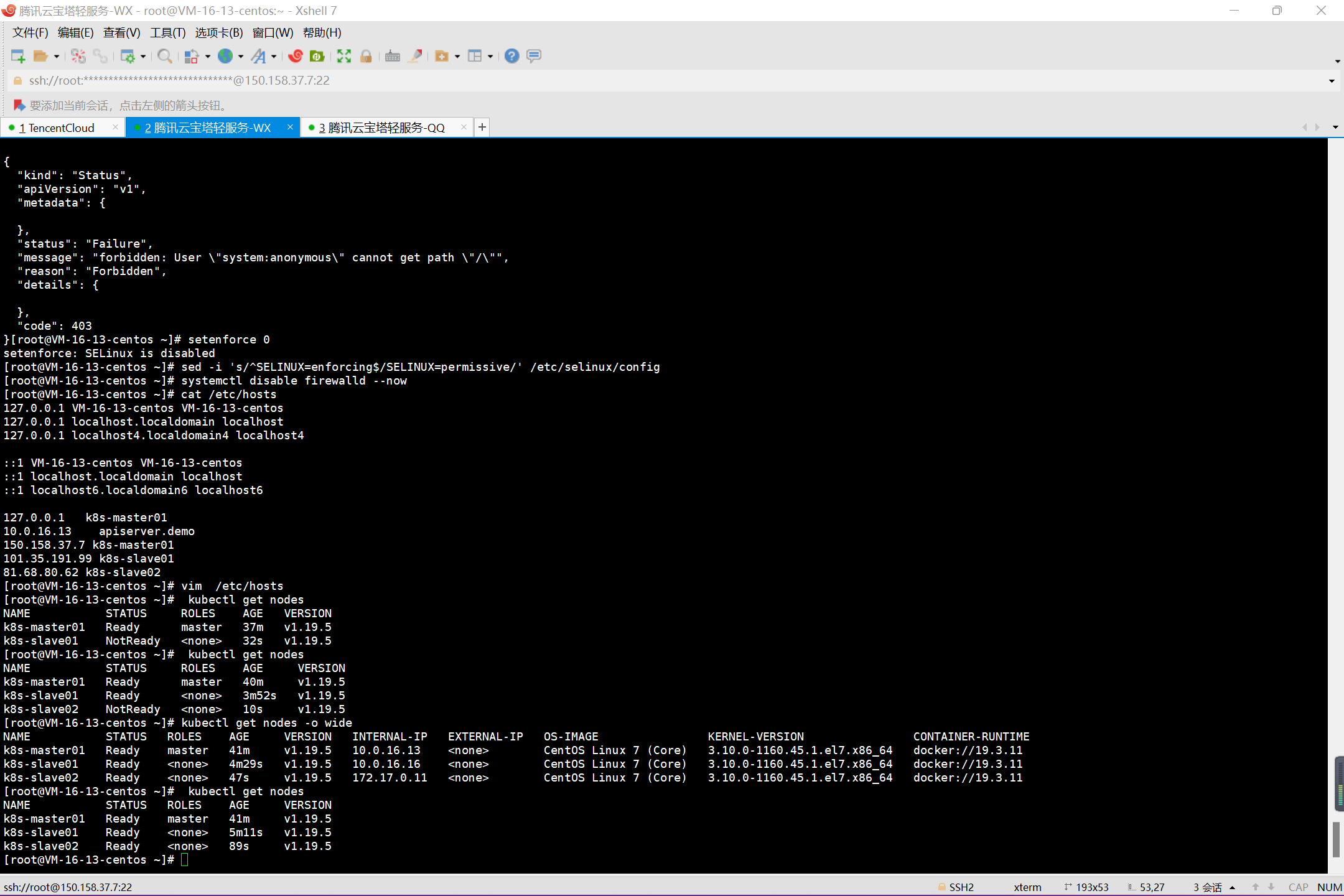The width and height of the screenshot is (1344, 896).
Task: Open the 工具(T) menu
Action: pyautogui.click(x=167, y=32)
